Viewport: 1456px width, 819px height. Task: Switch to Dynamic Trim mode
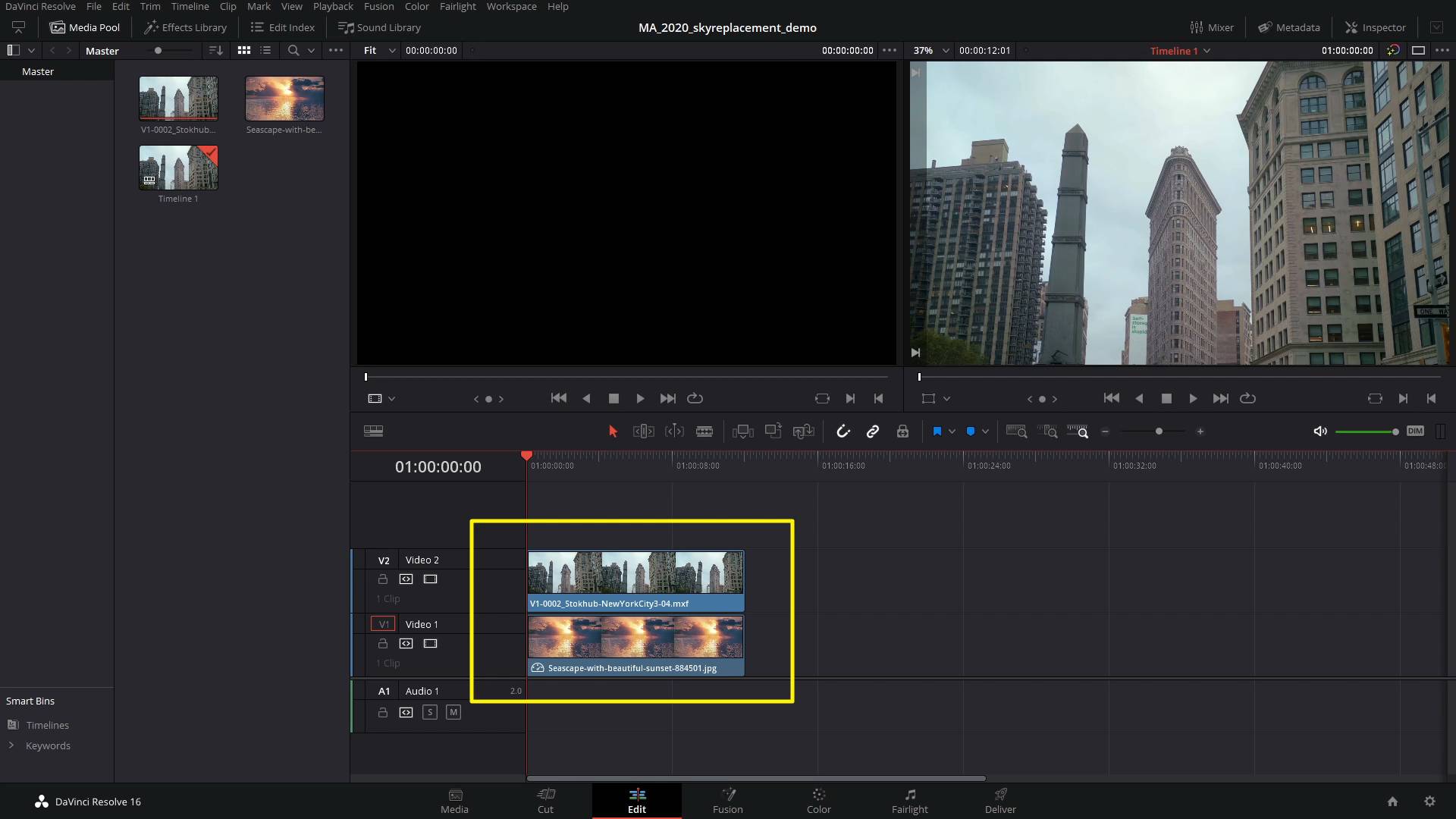click(x=675, y=431)
